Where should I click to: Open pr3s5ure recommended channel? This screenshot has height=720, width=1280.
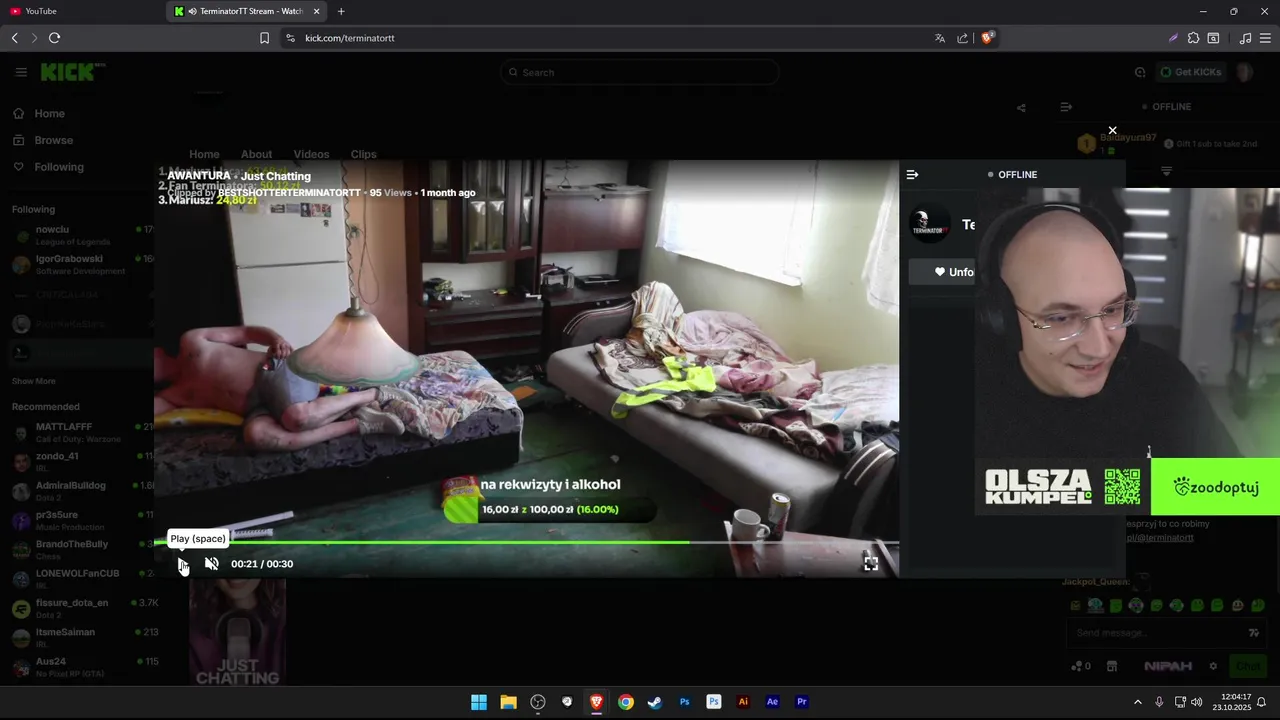point(82,520)
